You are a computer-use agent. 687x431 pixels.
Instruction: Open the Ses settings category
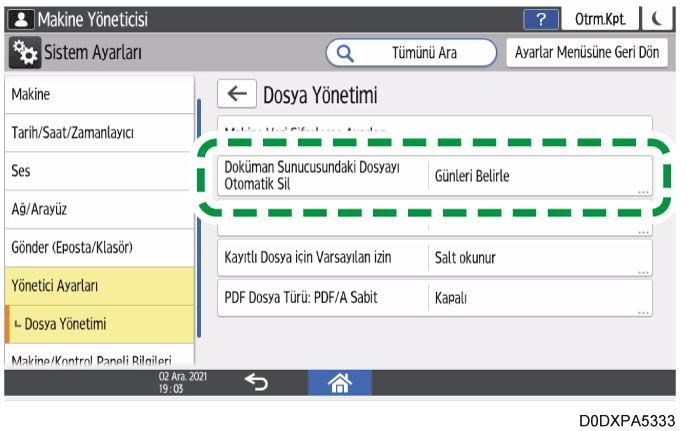(97, 171)
